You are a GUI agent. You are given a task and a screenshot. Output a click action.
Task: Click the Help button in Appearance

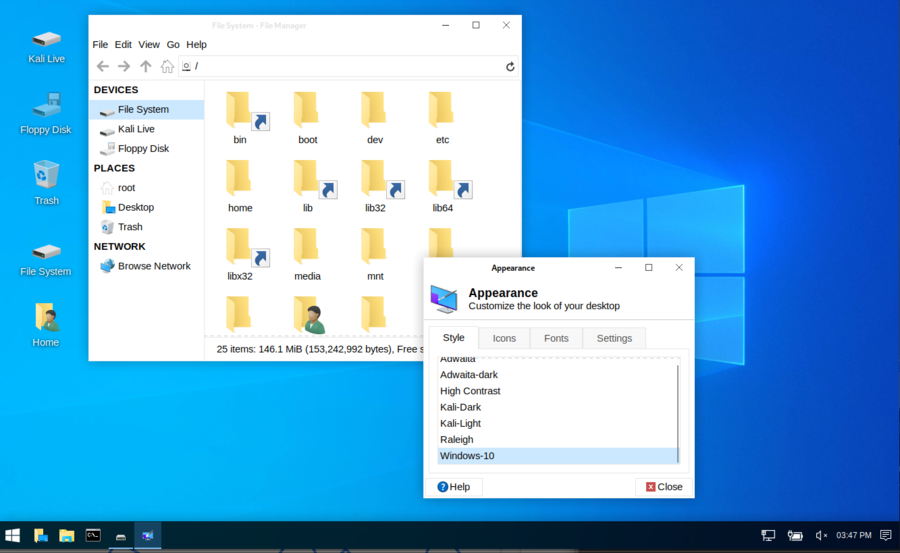click(x=453, y=487)
